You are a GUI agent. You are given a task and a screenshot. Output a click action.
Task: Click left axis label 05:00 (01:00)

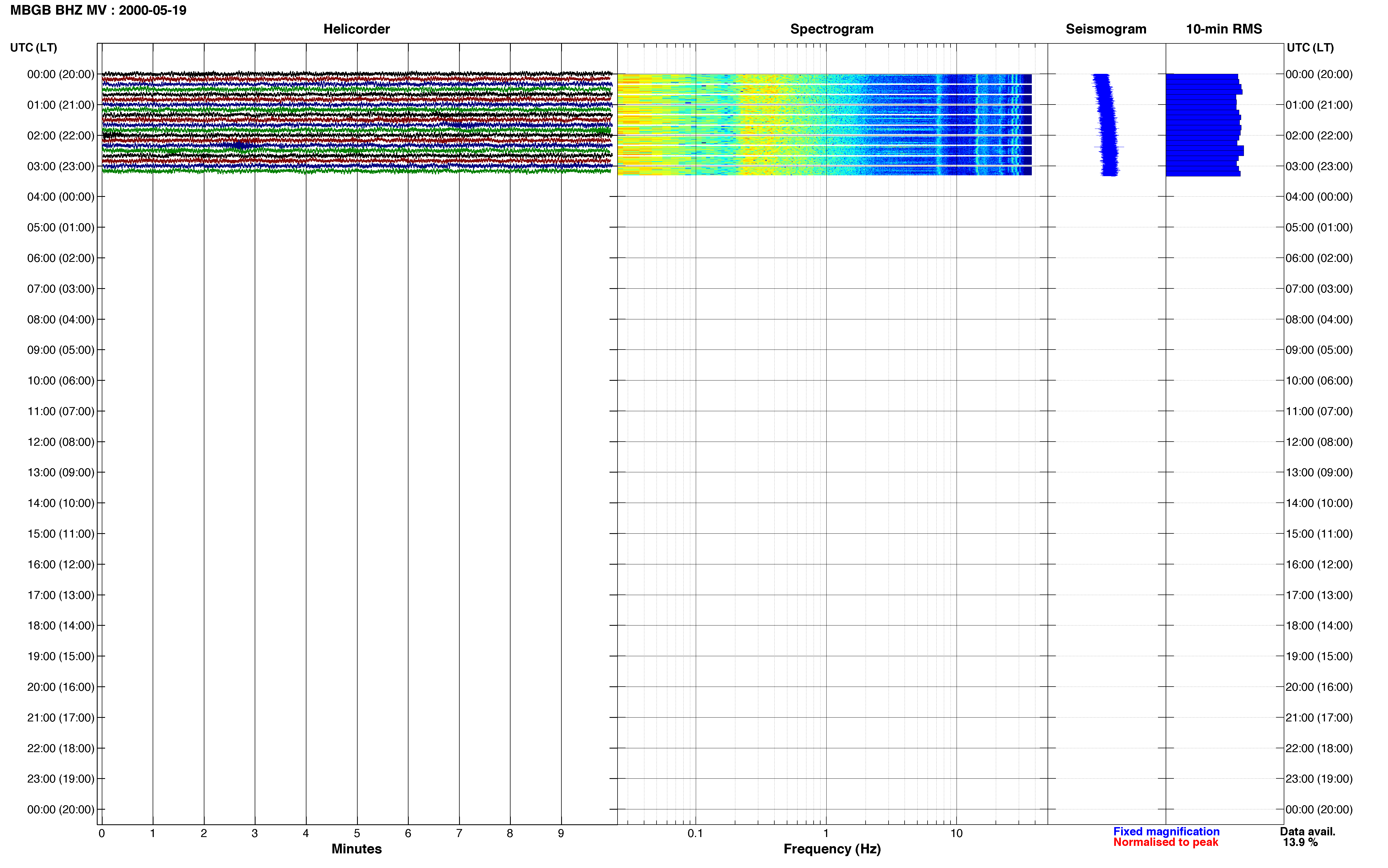click(x=61, y=227)
